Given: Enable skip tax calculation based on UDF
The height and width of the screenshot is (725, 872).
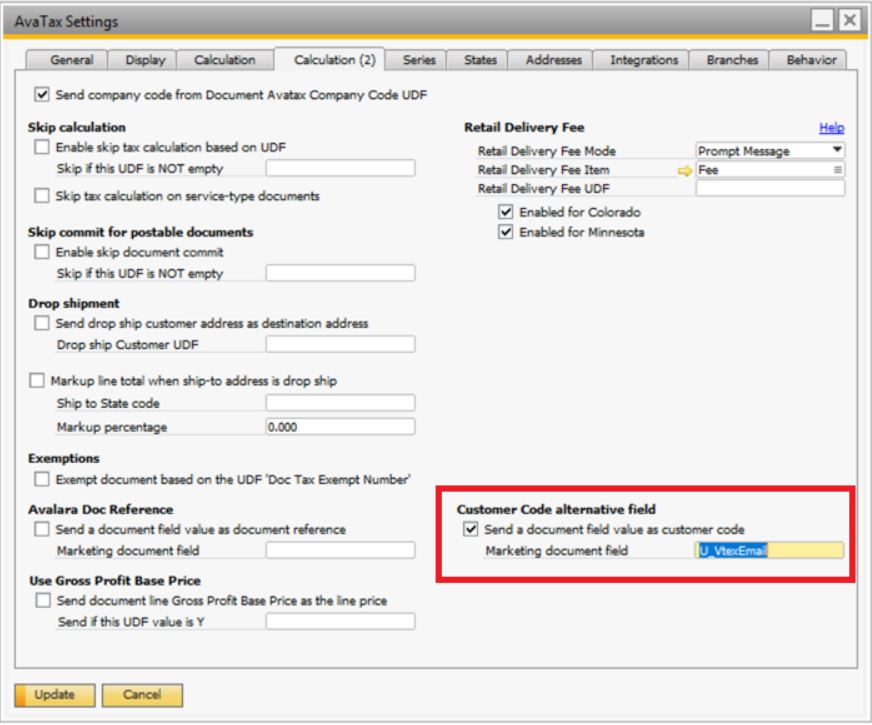Looking at the screenshot, I should click(x=42, y=147).
